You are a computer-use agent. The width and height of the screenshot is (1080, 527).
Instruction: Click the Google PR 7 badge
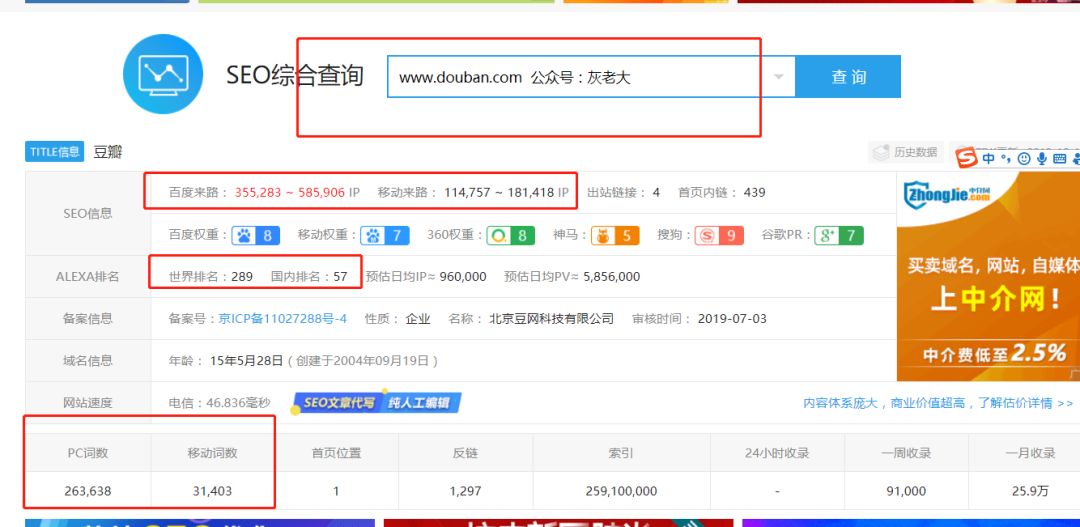838,236
